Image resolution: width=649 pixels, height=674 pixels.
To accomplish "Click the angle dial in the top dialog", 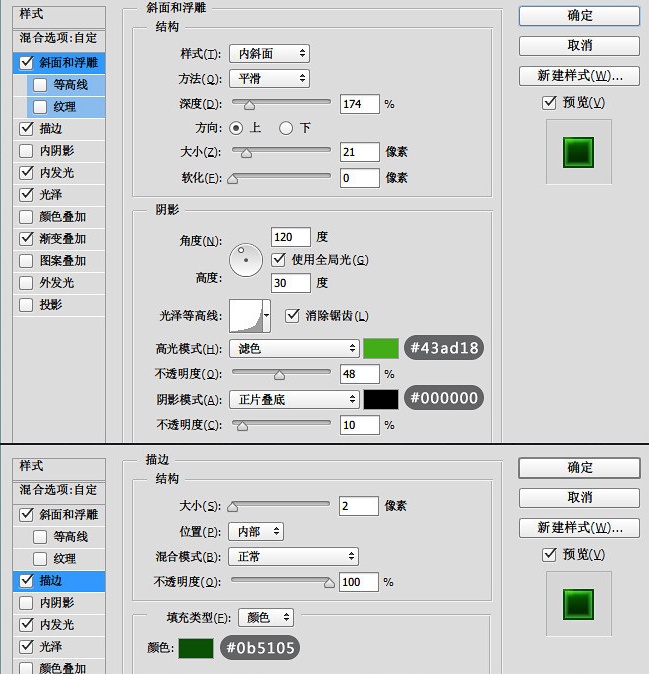I will click(x=246, y=260).
